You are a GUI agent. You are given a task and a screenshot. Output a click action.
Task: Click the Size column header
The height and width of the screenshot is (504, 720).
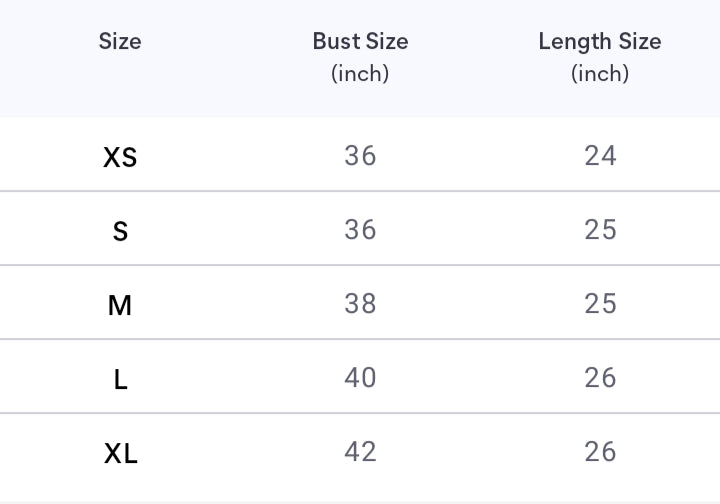click(120, 42)
